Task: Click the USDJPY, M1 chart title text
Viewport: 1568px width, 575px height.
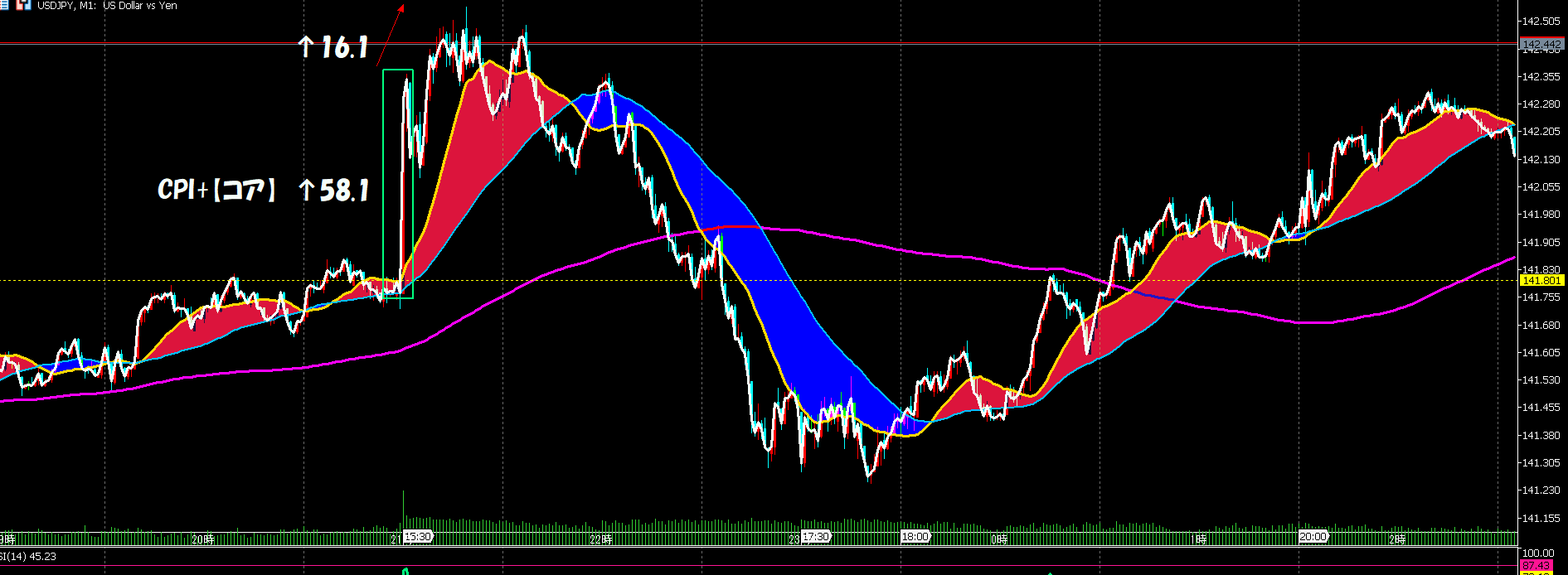Action: pyautogui.click(x=107, y=6)
